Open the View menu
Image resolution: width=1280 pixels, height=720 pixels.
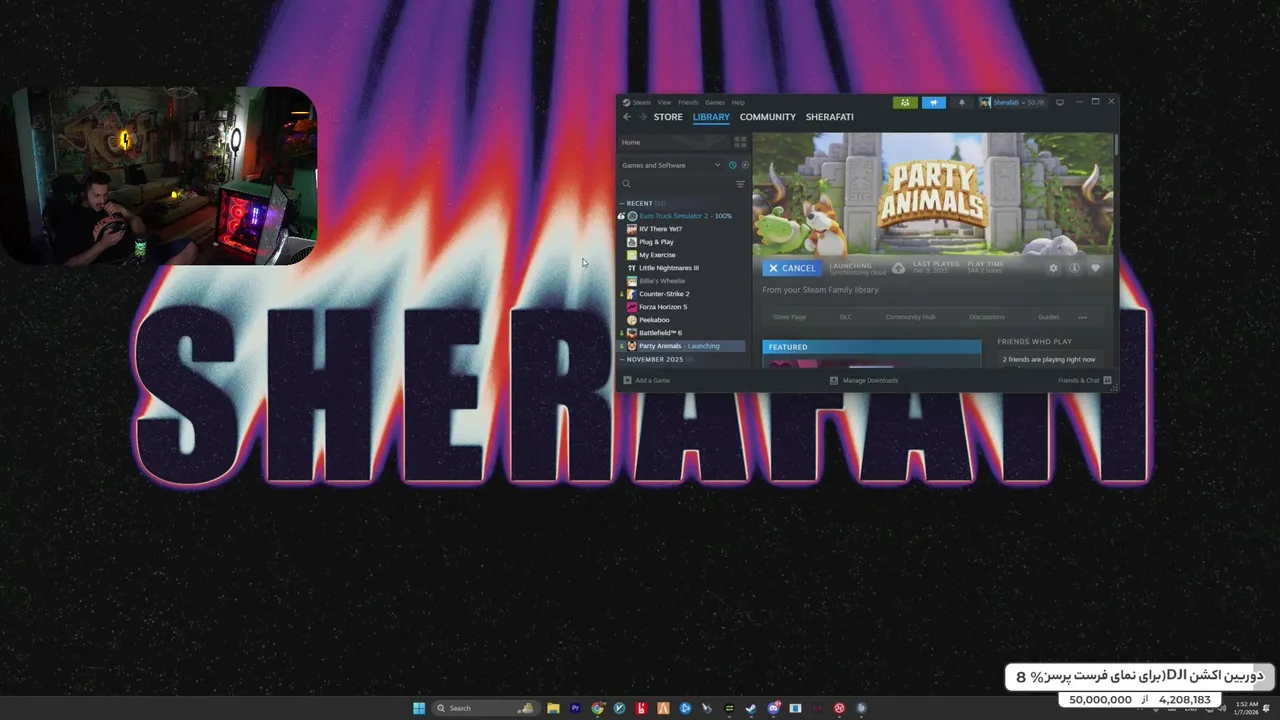(x=664, y=102)
